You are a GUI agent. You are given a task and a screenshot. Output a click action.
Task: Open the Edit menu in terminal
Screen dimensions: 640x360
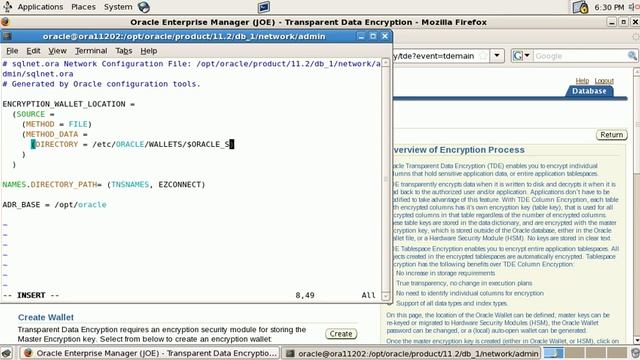(x=33, y=51)
